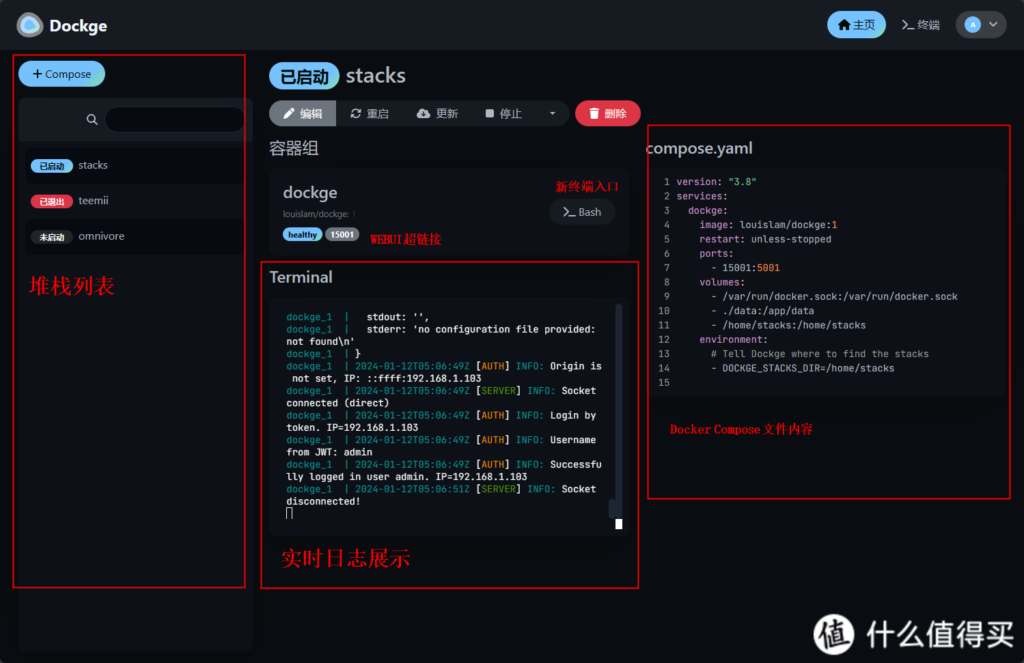
Task: Open port 15001 web link
Action: (x=343, y=235)
